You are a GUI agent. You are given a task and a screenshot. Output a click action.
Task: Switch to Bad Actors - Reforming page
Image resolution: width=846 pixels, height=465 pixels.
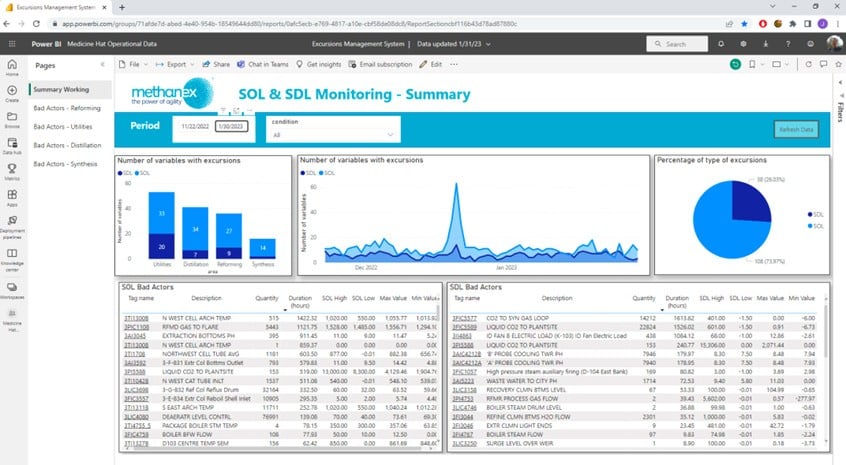click(67, 108)
